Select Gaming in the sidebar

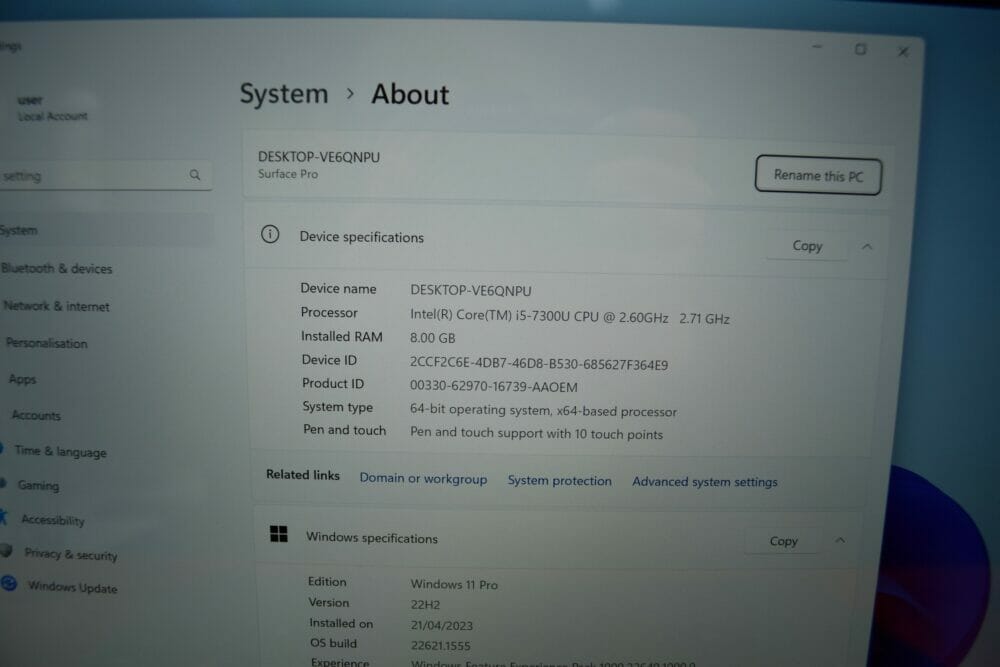coord(38,485)
